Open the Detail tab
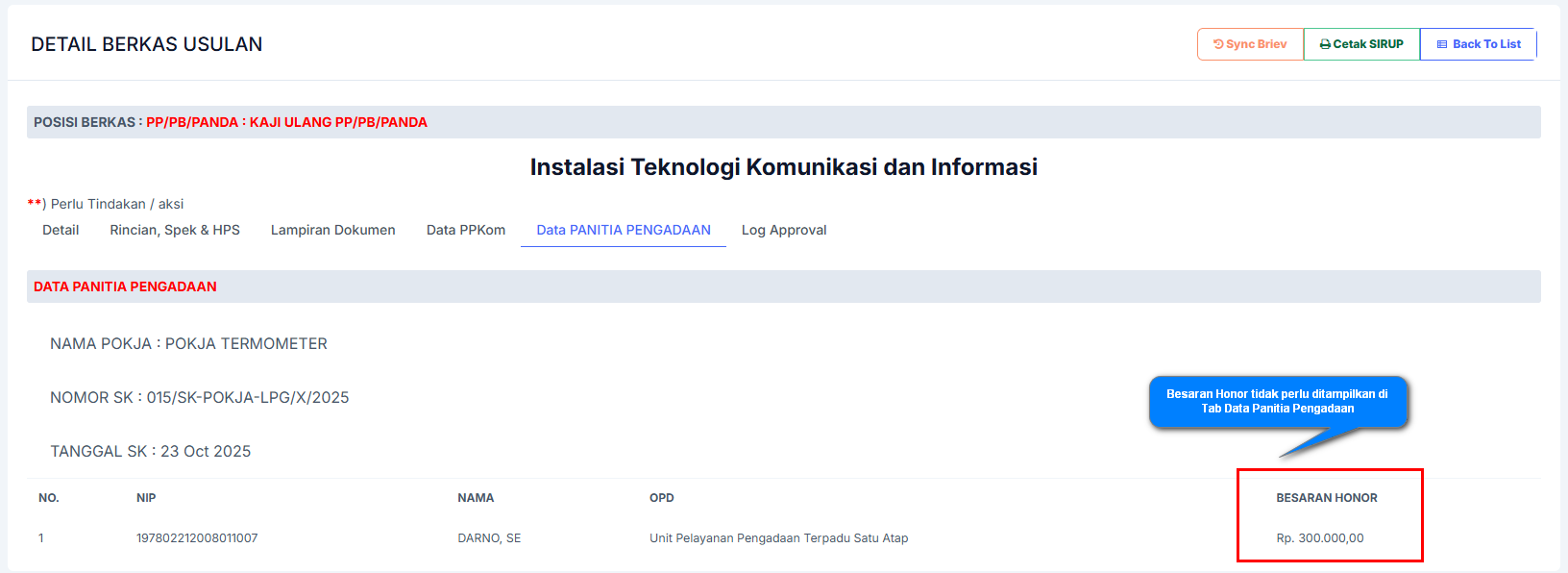1568x573 pixels. 61,230
